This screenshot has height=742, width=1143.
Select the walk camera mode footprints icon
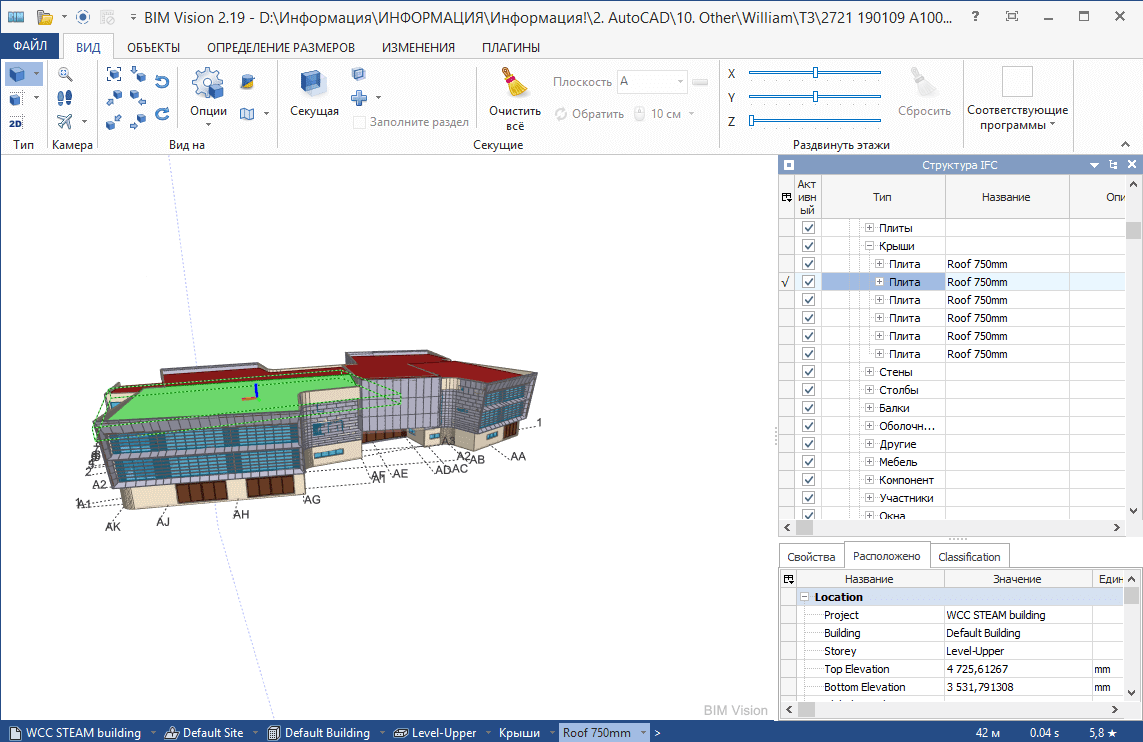point(64,97)
